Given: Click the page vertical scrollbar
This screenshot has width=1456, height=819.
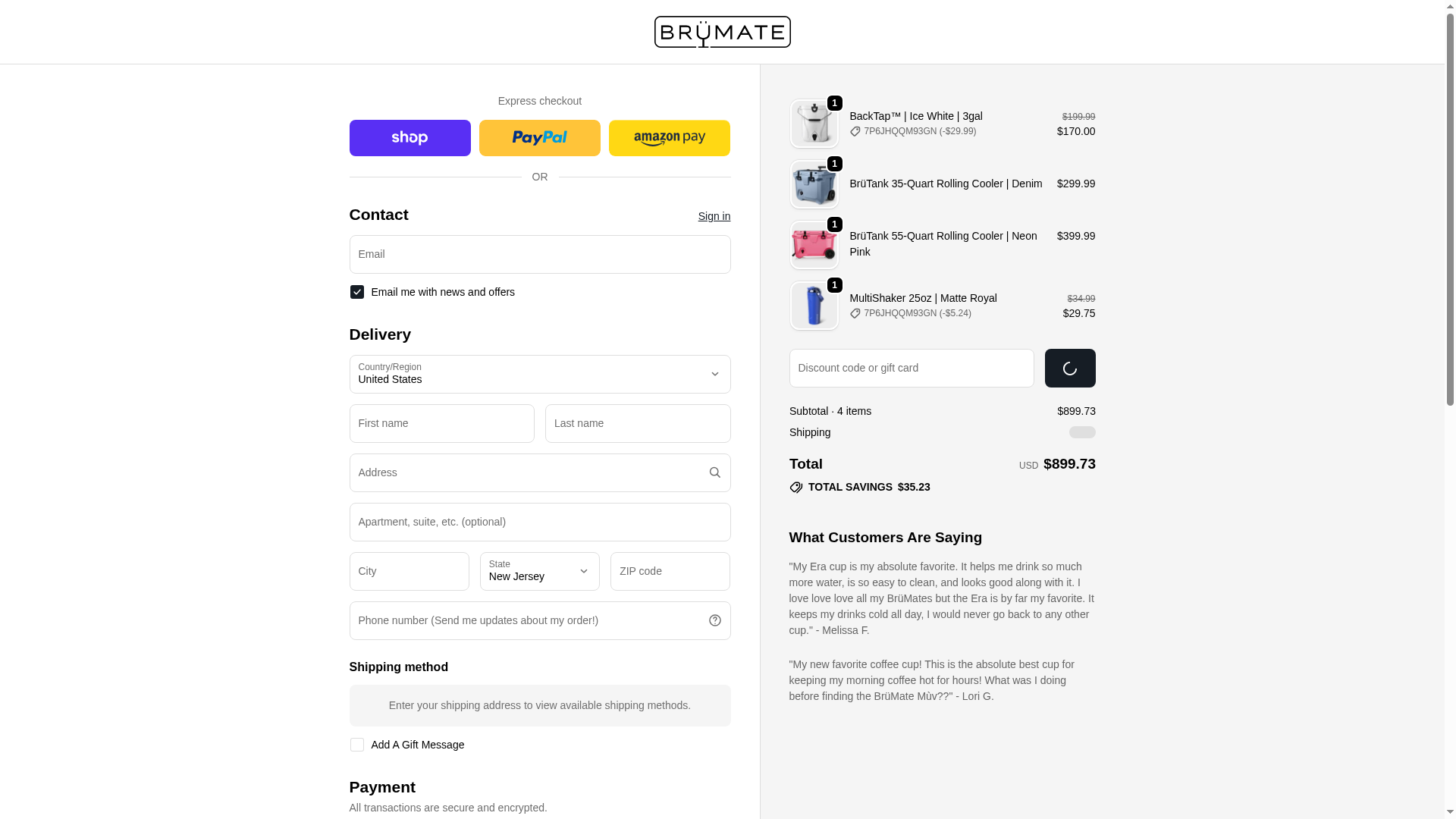Looking at the screenshot, I should (x=1450, y=227).
